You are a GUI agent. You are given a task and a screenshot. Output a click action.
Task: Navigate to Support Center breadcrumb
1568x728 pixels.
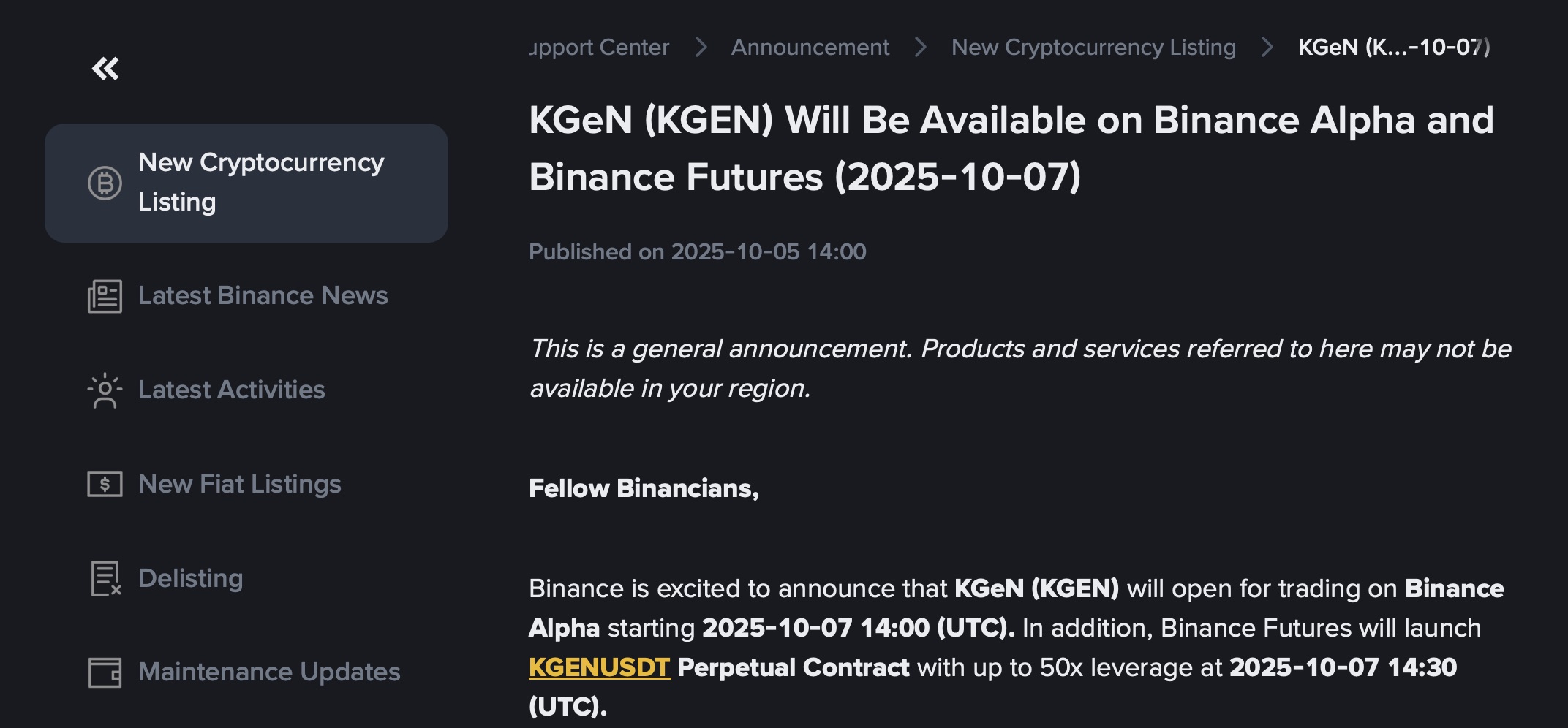[x=598, y=48]
